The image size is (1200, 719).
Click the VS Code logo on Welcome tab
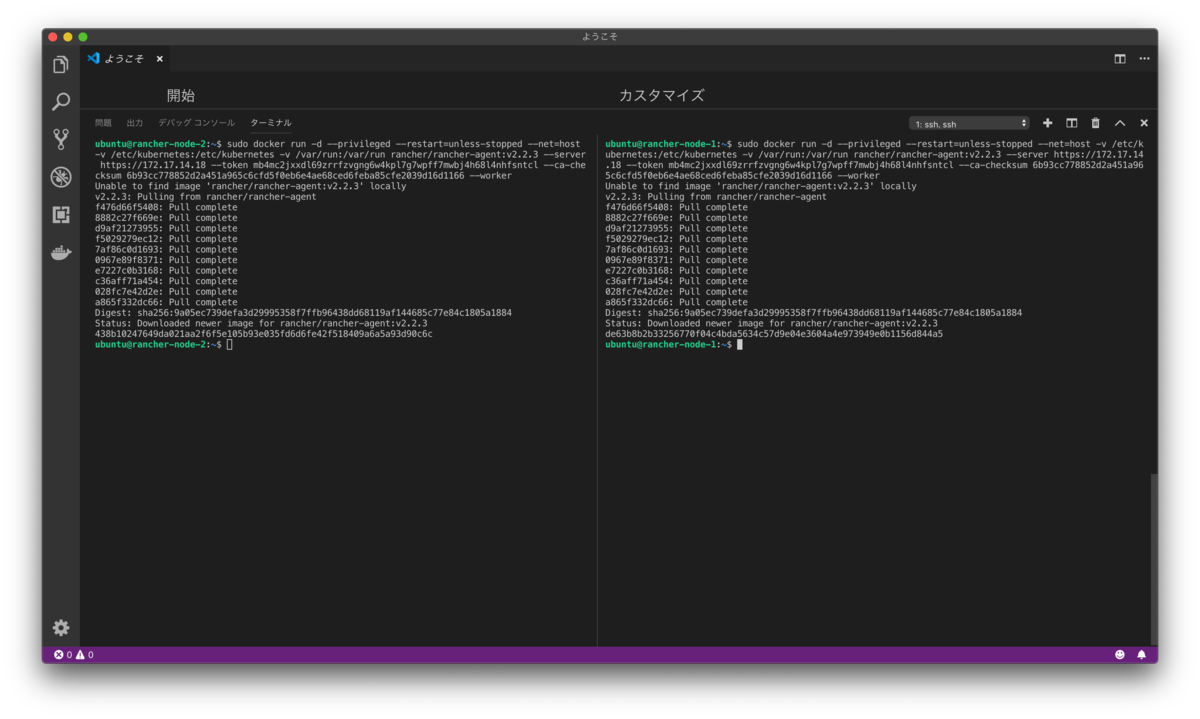coord(93,58)
